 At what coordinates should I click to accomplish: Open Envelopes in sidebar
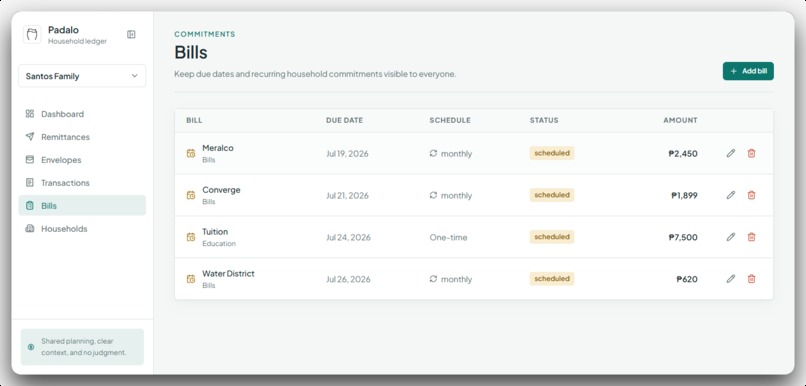click(x=82, y=160)
